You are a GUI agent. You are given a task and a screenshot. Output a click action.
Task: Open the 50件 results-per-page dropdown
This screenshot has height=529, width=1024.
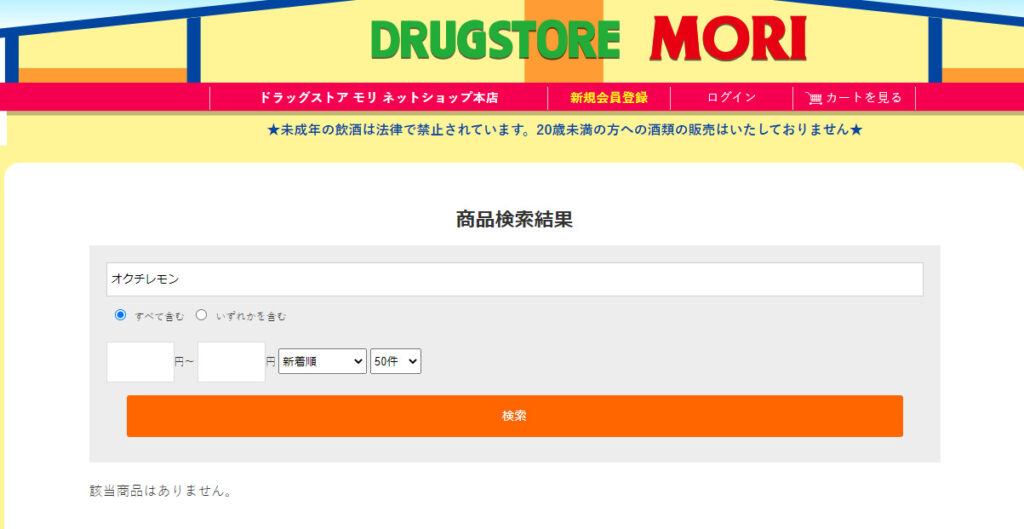[395, 361]
